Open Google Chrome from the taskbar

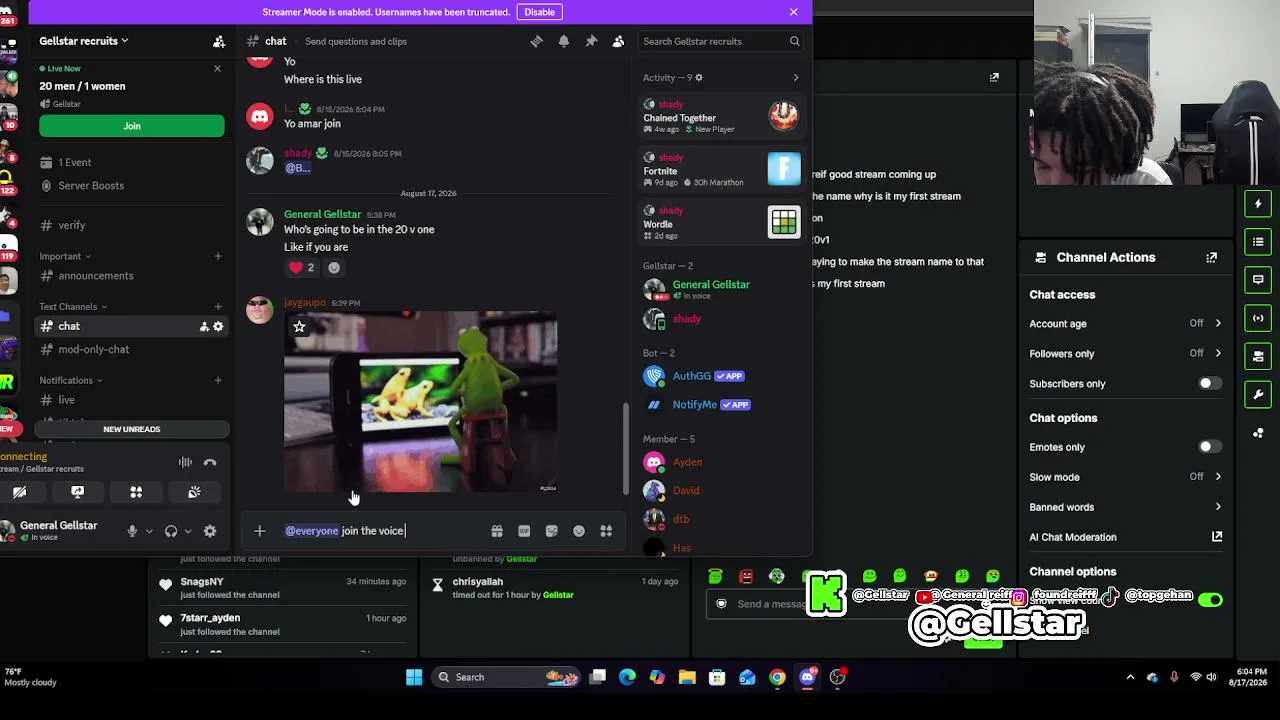click(x=777, y=677)
